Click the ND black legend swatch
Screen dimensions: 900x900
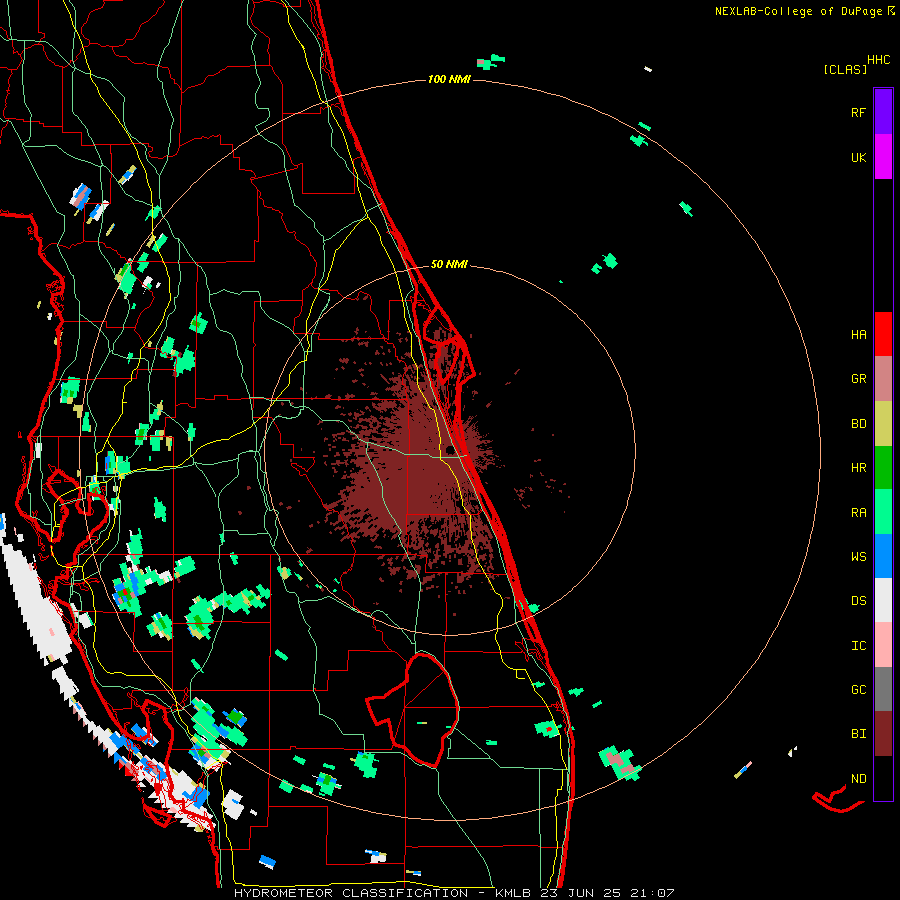(883, 778)
